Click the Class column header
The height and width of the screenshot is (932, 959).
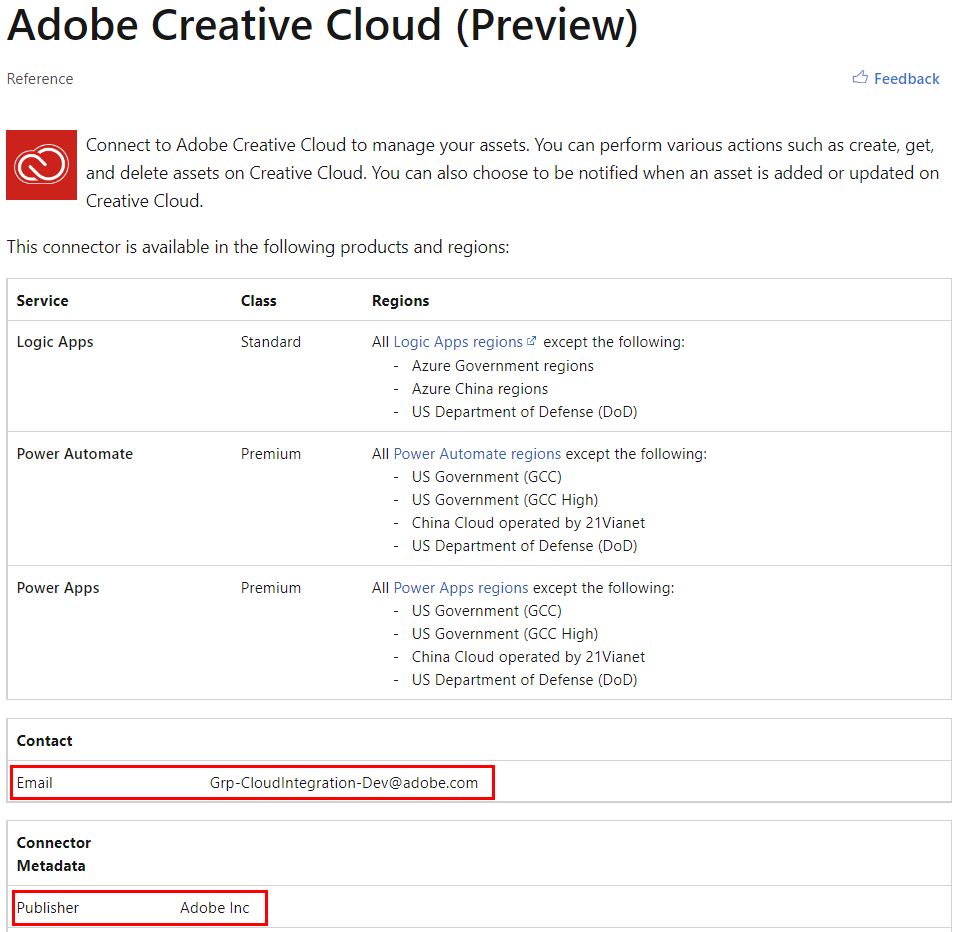click(x=258, y=301)
